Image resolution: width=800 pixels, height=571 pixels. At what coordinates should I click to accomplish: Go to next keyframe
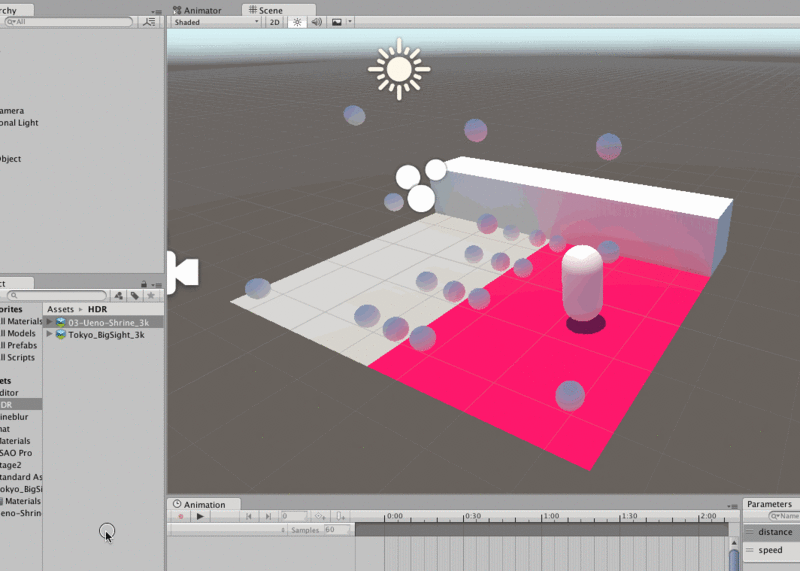tap(268, 516)
